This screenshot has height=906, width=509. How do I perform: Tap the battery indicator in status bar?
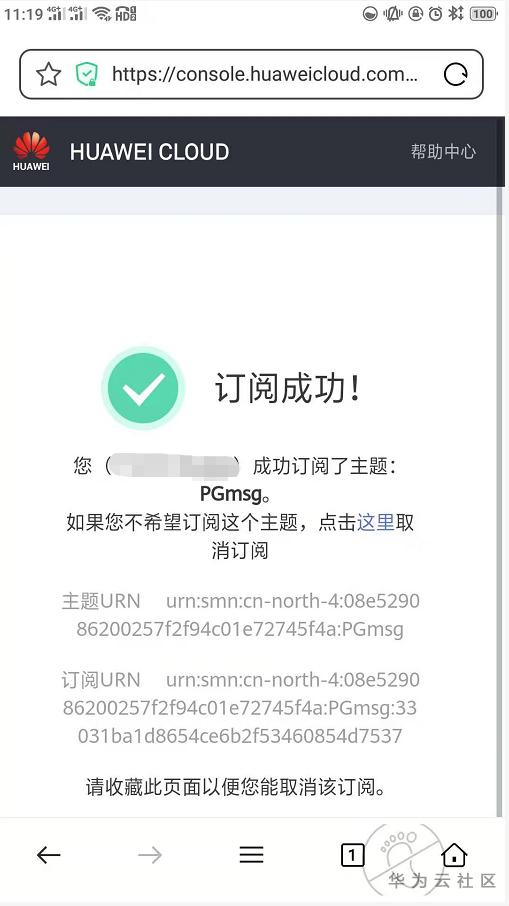(484, 13)
